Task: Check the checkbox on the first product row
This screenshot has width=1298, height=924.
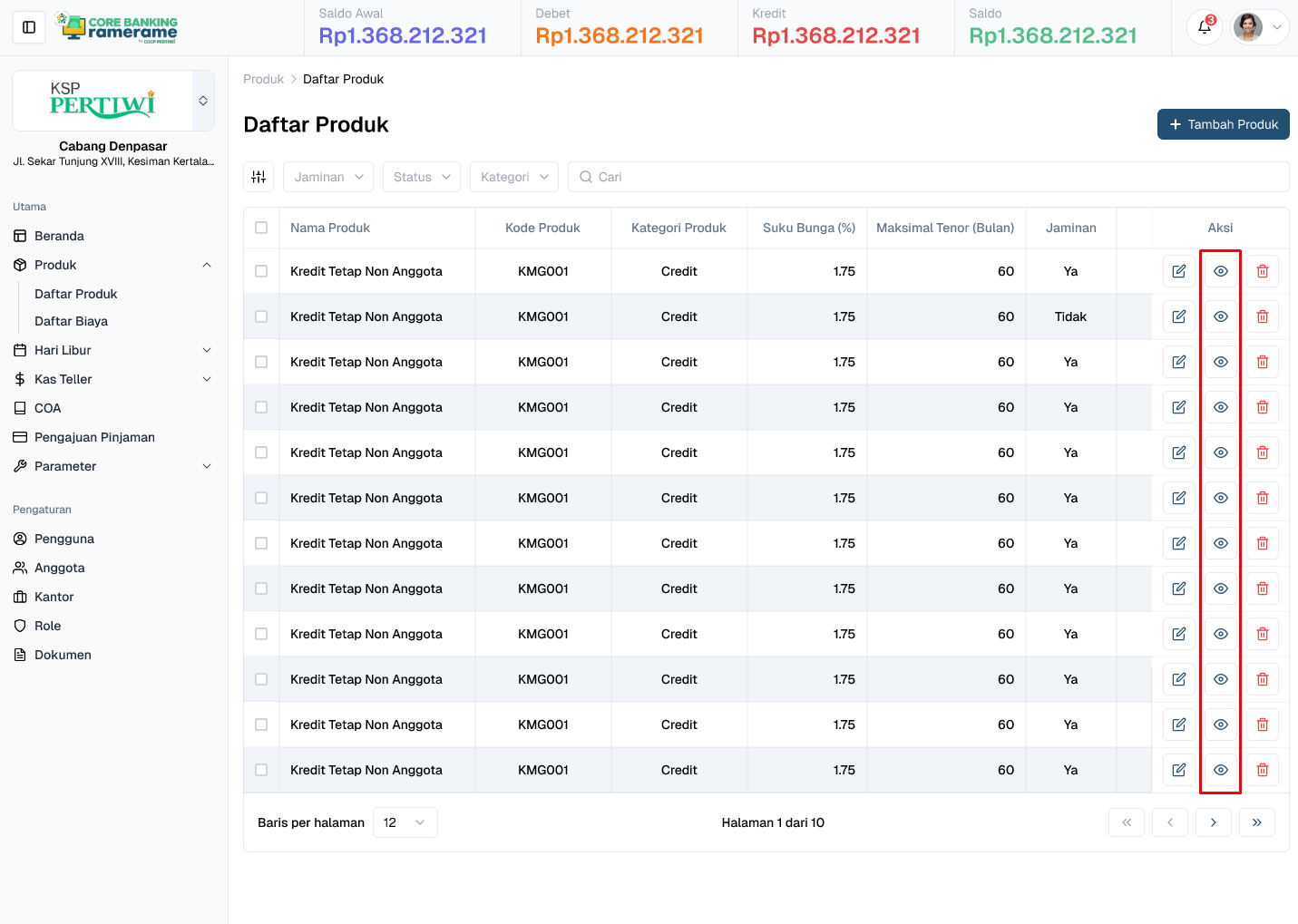Action: pyautogui.click(x=260, y=270)
